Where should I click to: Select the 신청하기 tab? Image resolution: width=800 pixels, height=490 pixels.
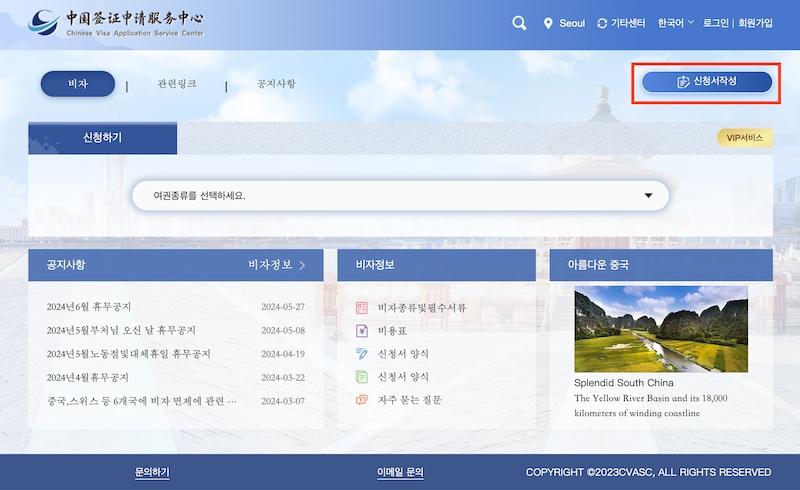coord(103,138)
